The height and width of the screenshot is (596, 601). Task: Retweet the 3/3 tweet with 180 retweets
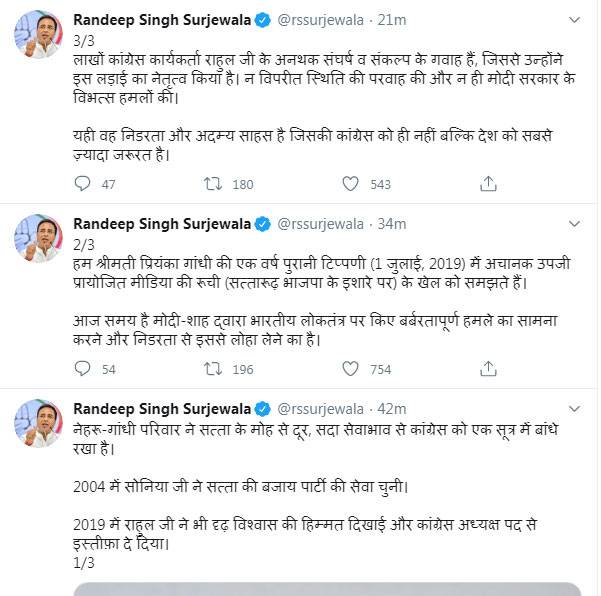(212, 184)
